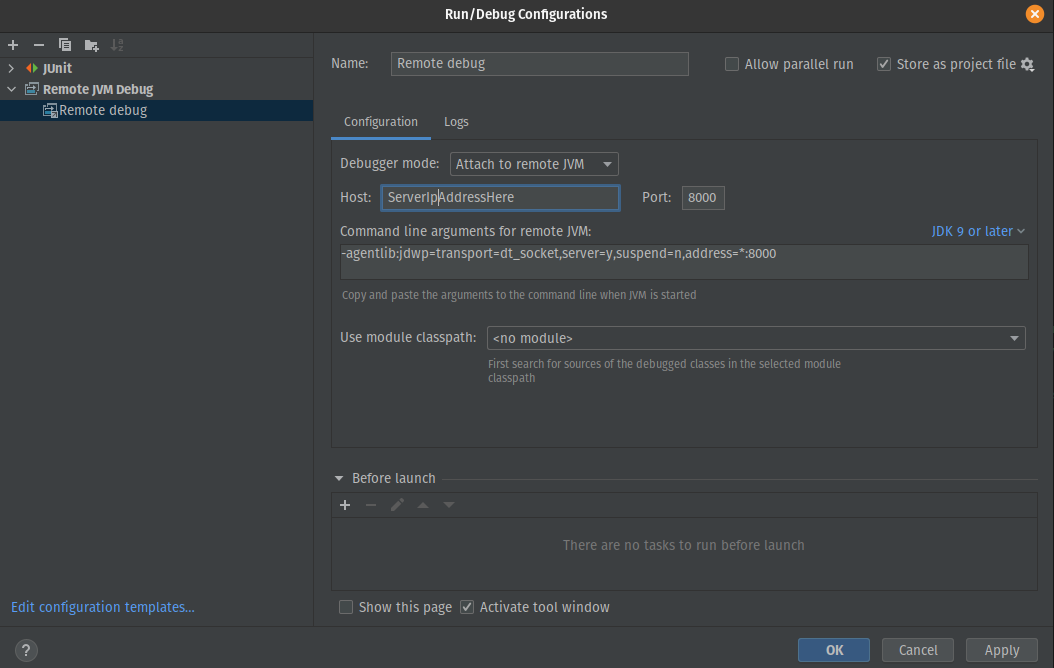Add a Before launch task
The width and height of the screenshot is (1054, 668).
[x=345, y=505]
